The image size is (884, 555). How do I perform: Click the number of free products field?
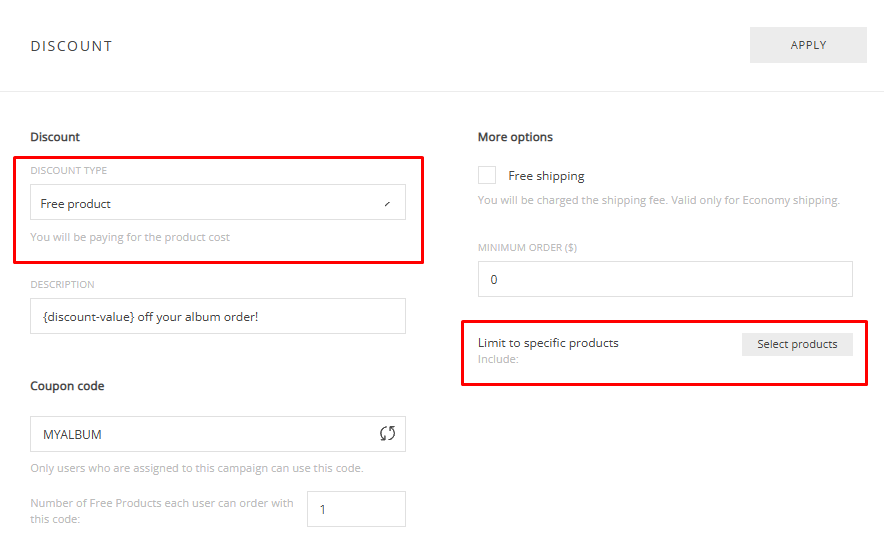[355, 509]
